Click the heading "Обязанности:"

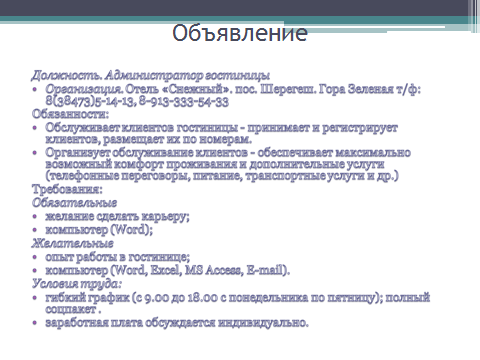tap(70, 114)
